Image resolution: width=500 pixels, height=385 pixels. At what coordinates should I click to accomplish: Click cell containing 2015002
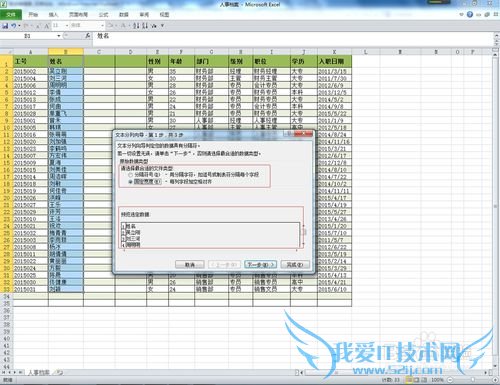(x=31, y=71)
